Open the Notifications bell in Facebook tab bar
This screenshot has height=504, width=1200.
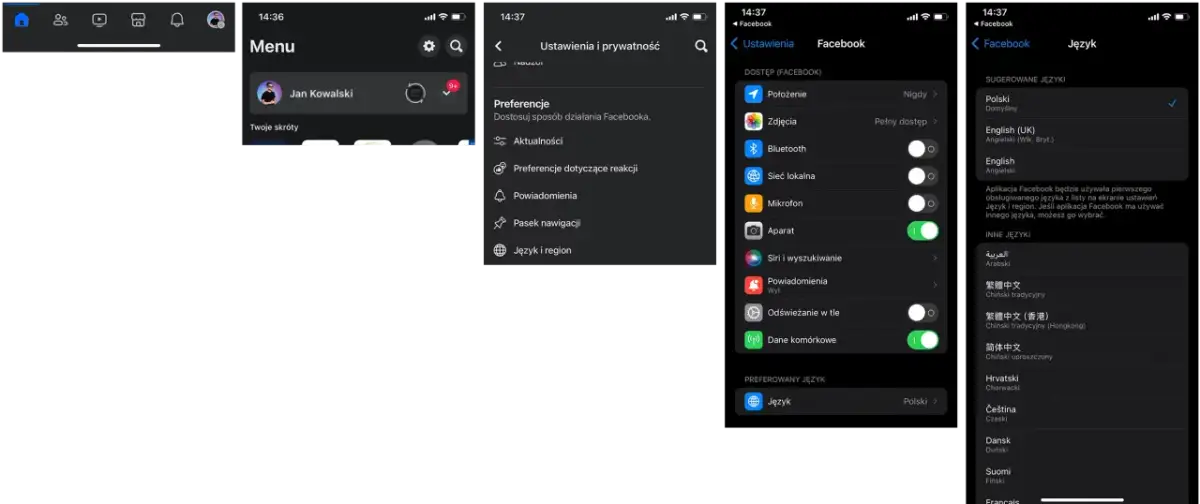click(x=177, y=20)
